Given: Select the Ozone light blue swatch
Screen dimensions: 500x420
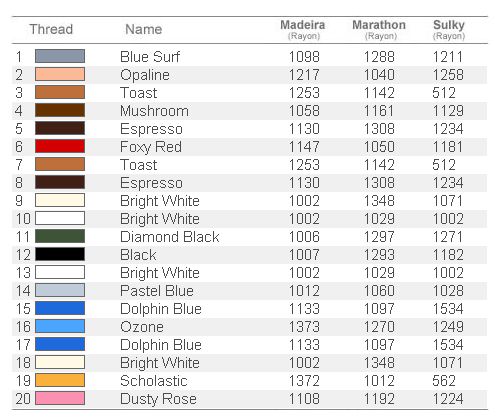Looking at the screenshot, I should (x=60, y=326).
